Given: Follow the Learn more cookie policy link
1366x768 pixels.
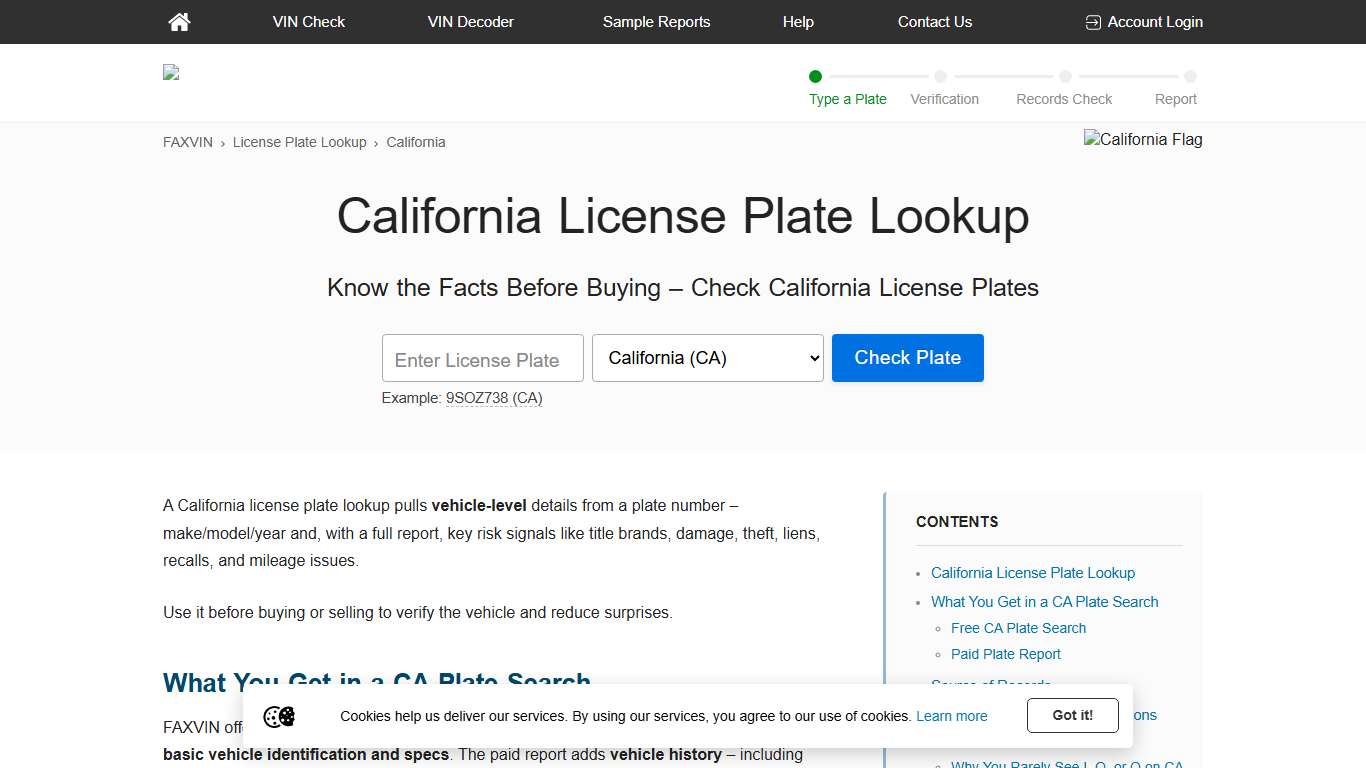Looking at the screenshot, I should [x=951, y=716].
